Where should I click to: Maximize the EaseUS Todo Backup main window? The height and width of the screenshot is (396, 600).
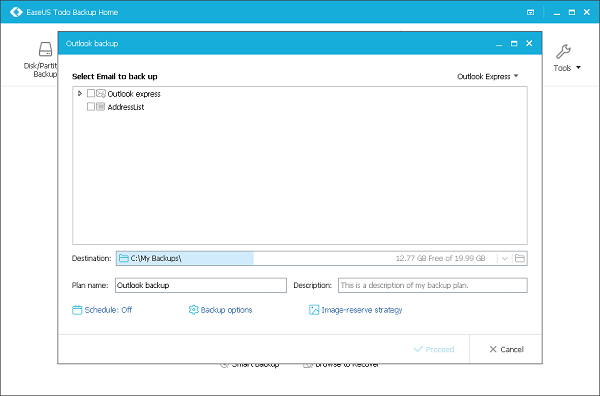click(572, 12)
